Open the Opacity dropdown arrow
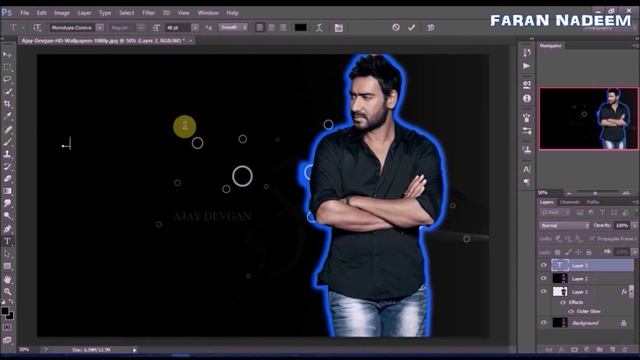 coord(634,225)
